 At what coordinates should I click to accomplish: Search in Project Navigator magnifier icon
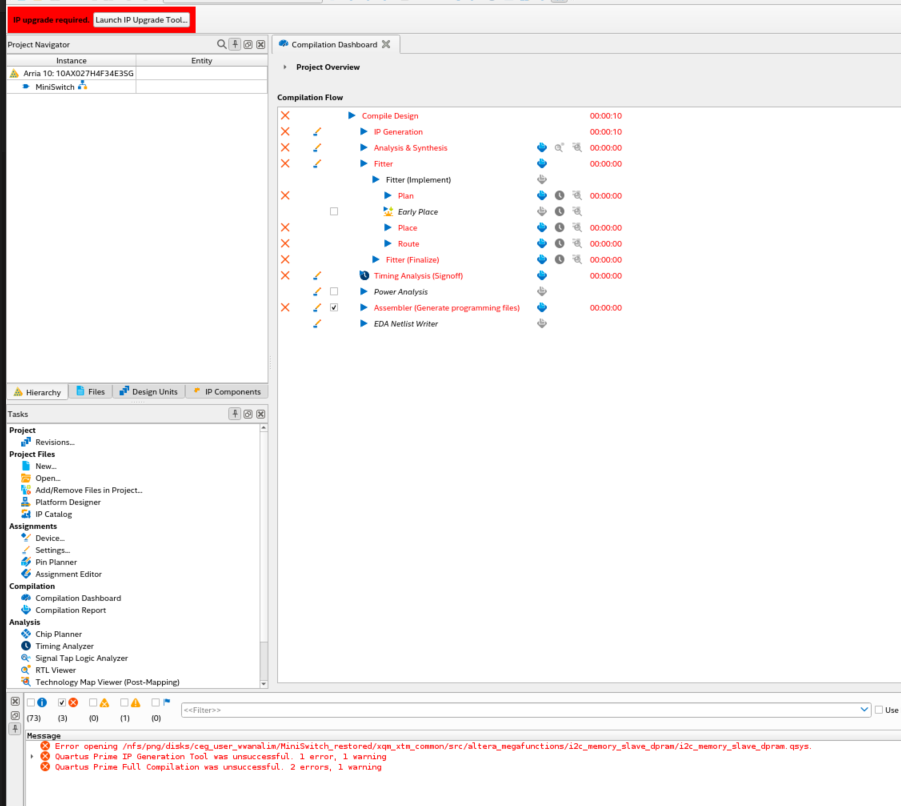coord(222,45)
